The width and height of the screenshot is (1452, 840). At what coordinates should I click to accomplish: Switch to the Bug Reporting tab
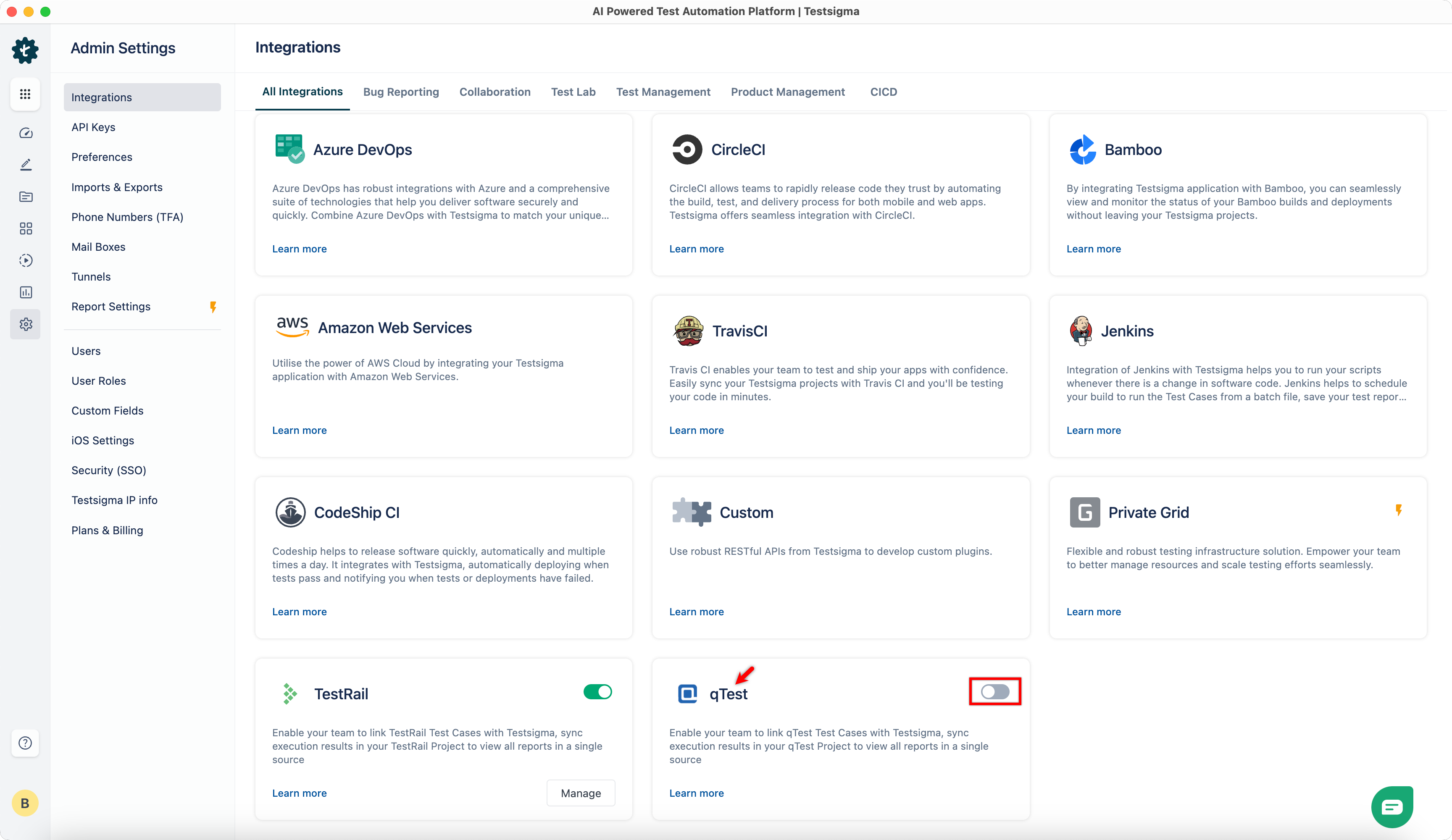pos(400,92)
